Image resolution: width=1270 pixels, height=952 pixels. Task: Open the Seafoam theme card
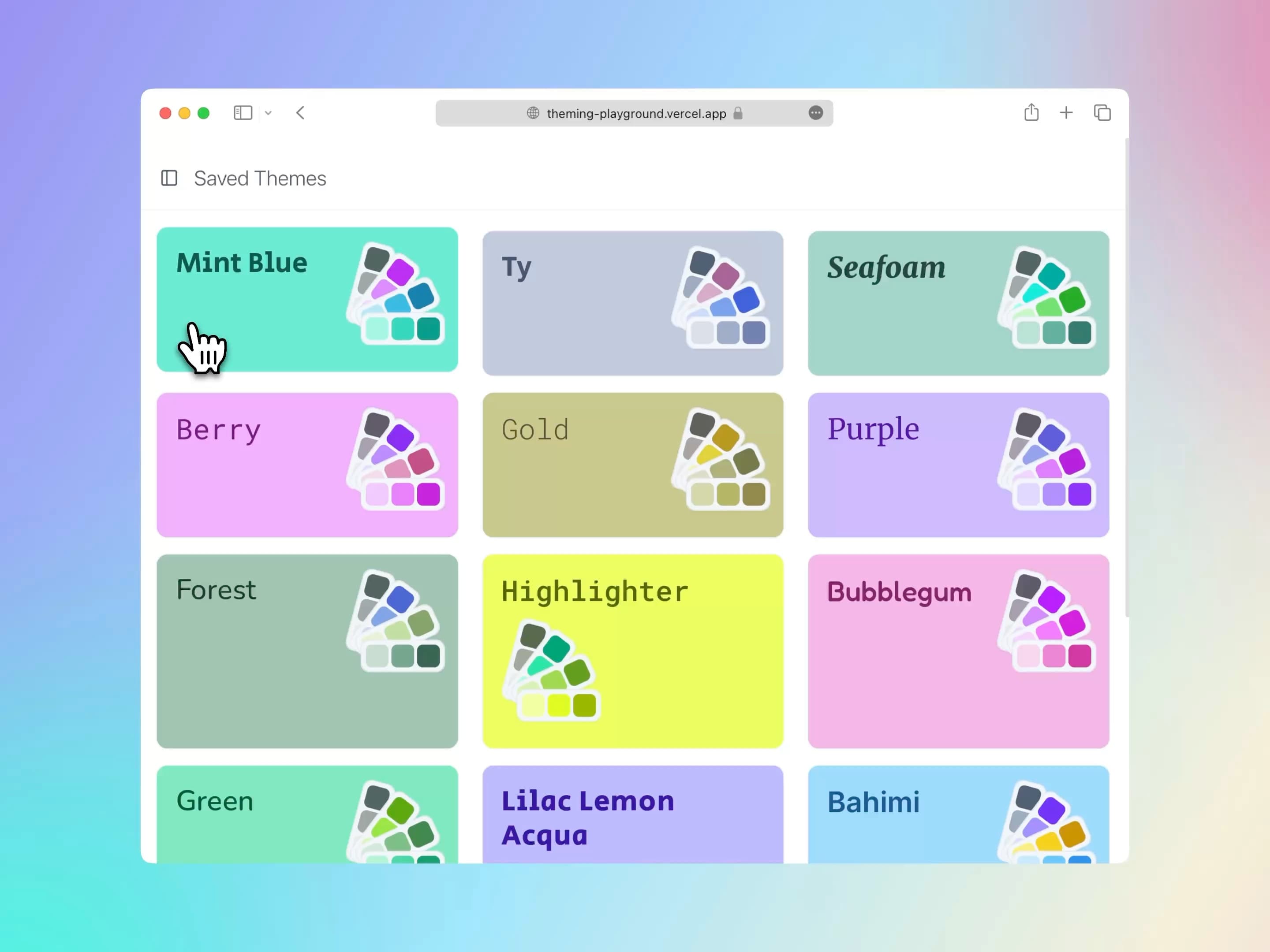click(919, 321)
